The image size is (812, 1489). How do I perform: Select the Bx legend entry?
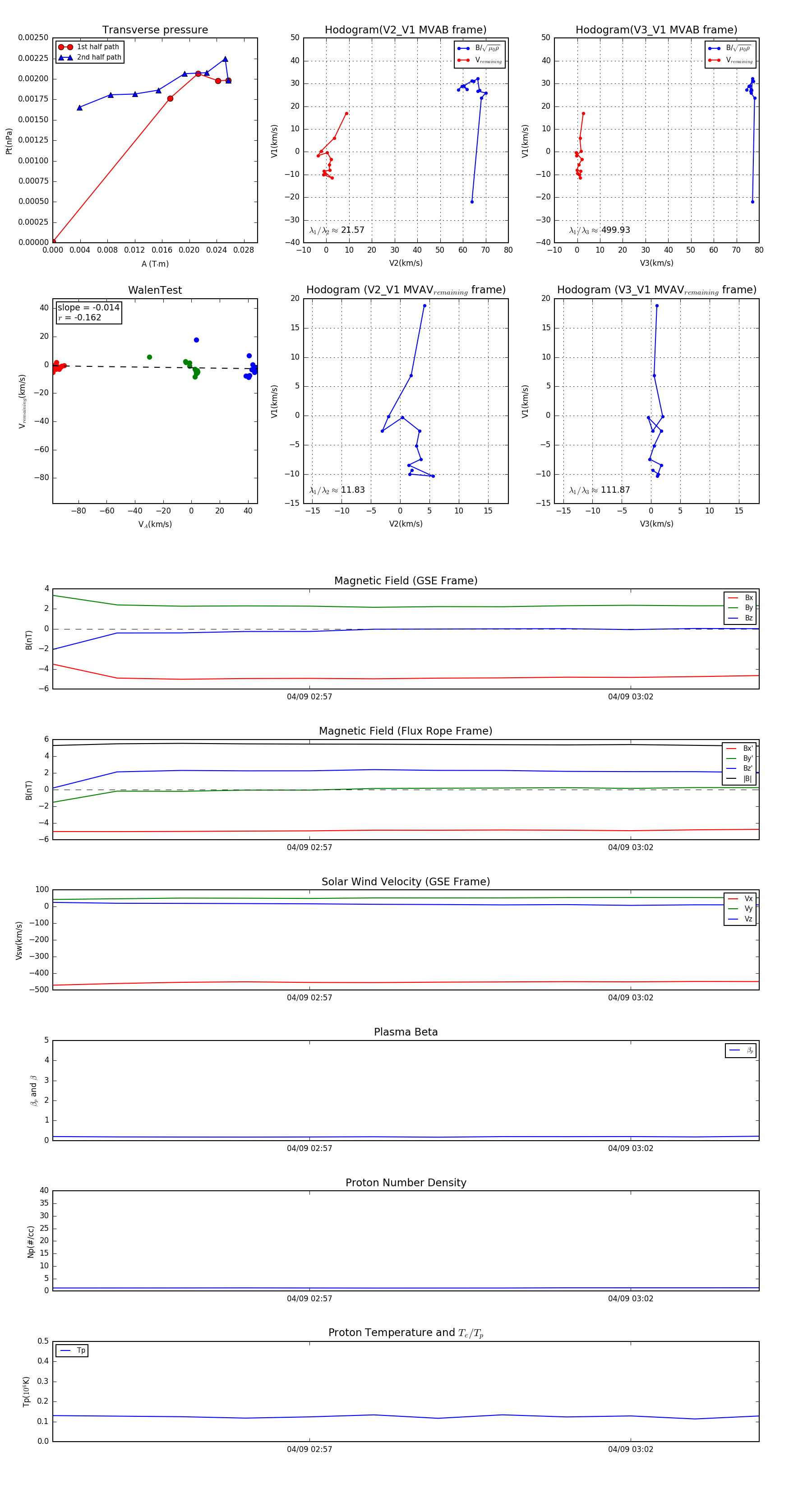(740, 598)
